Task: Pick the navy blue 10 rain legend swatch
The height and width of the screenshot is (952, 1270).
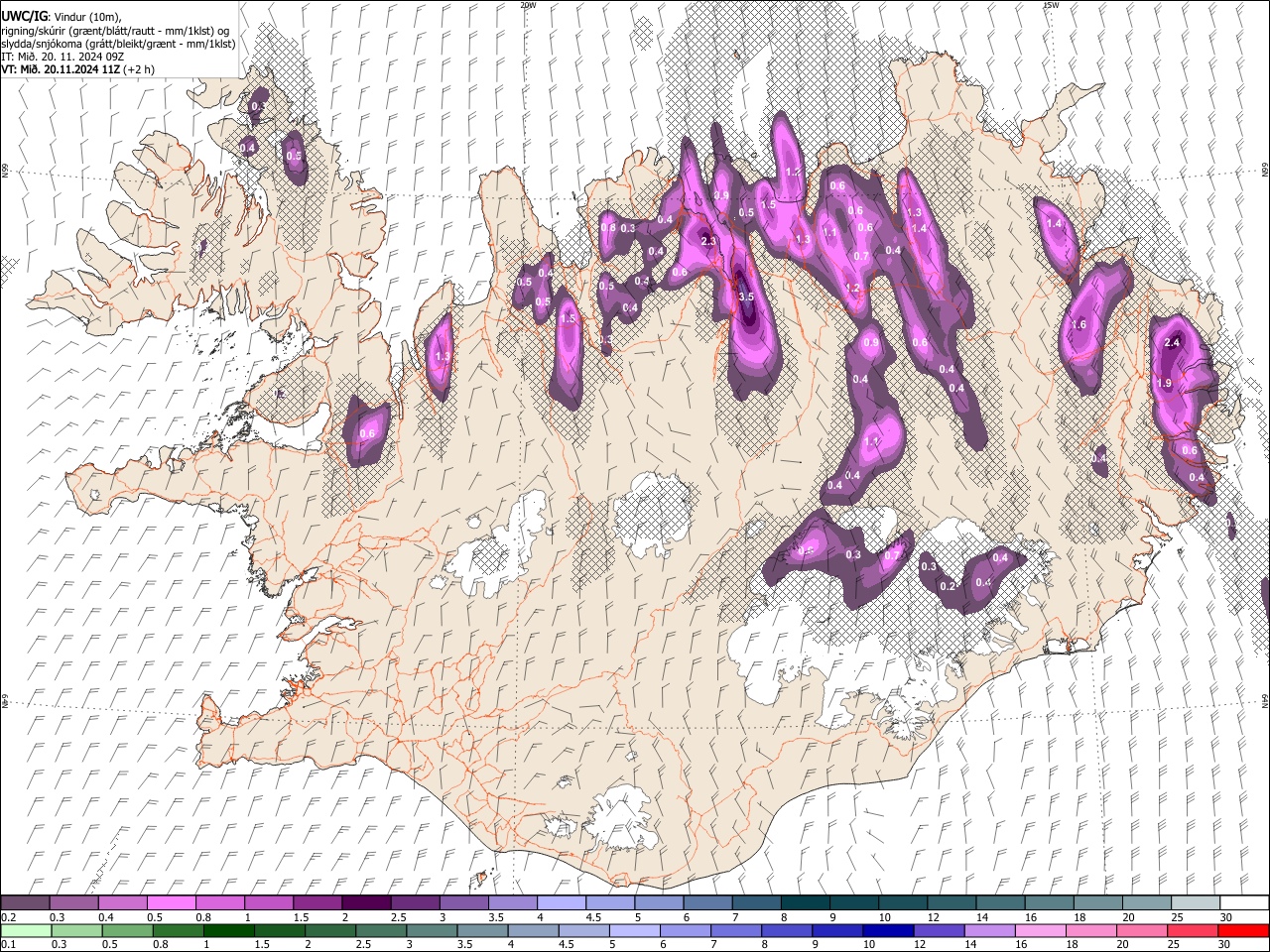Action: (x=887, y=930)
